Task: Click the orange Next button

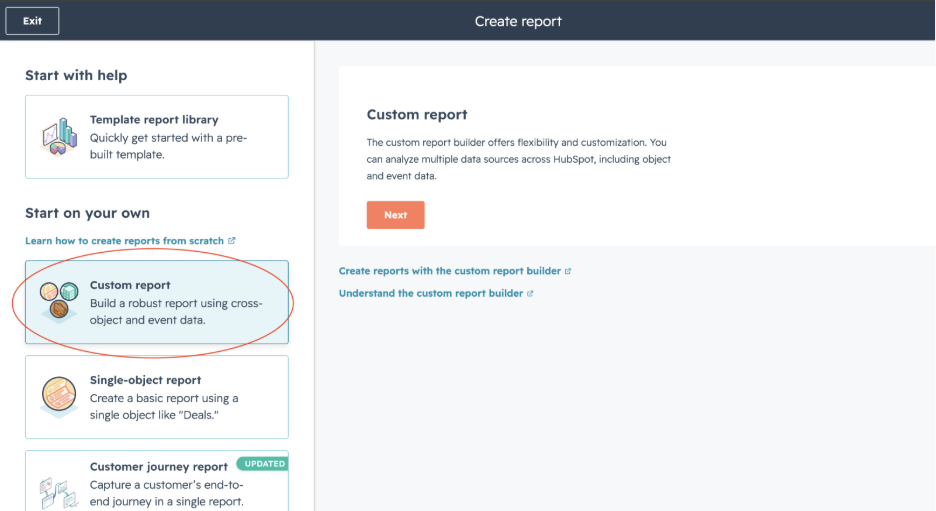Action: 395,215
